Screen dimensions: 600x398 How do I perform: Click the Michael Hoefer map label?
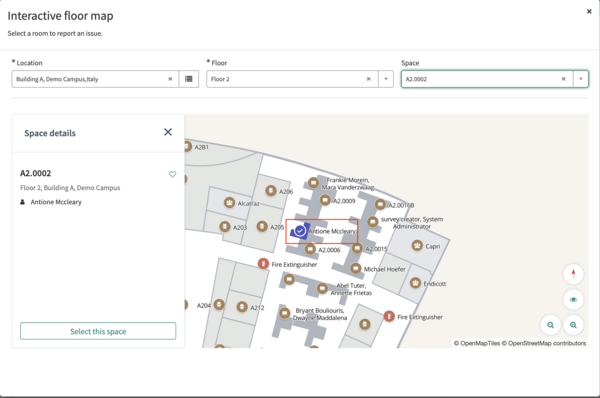pyautogui.click(x=385, y=269)
